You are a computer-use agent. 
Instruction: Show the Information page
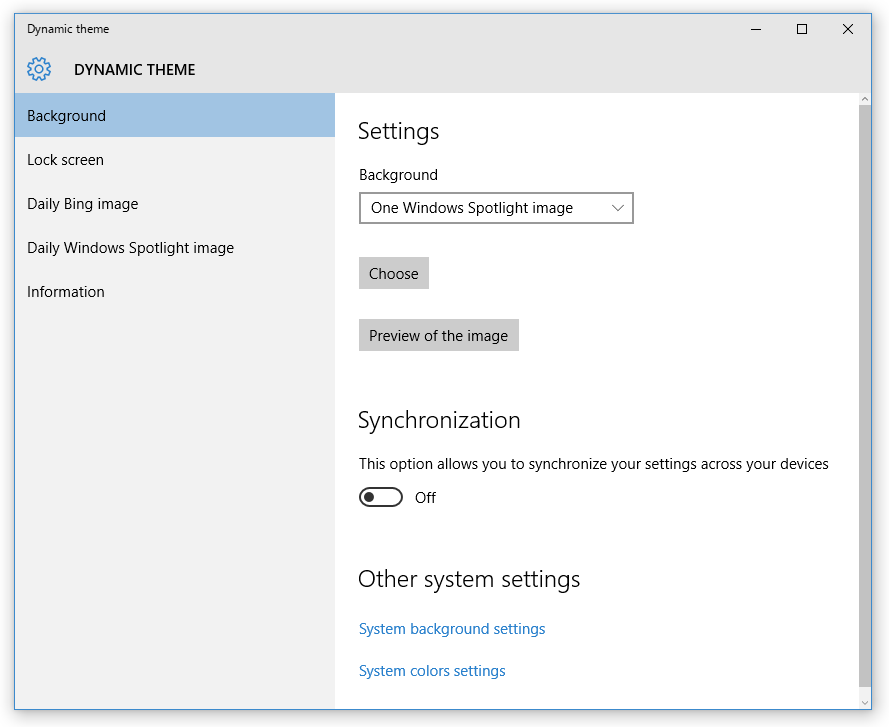coord(175,291)
